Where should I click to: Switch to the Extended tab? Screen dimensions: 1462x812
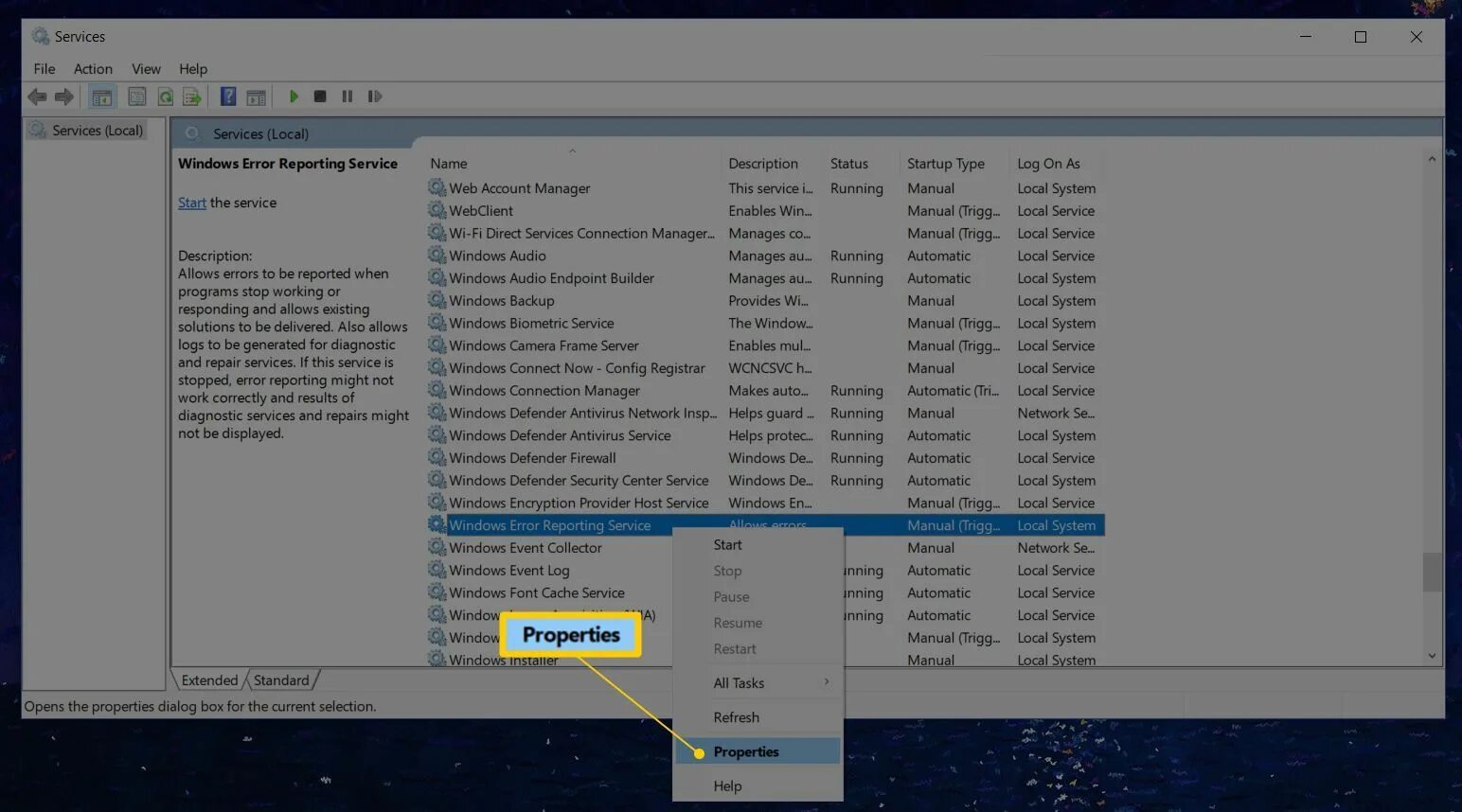(209, 680)
